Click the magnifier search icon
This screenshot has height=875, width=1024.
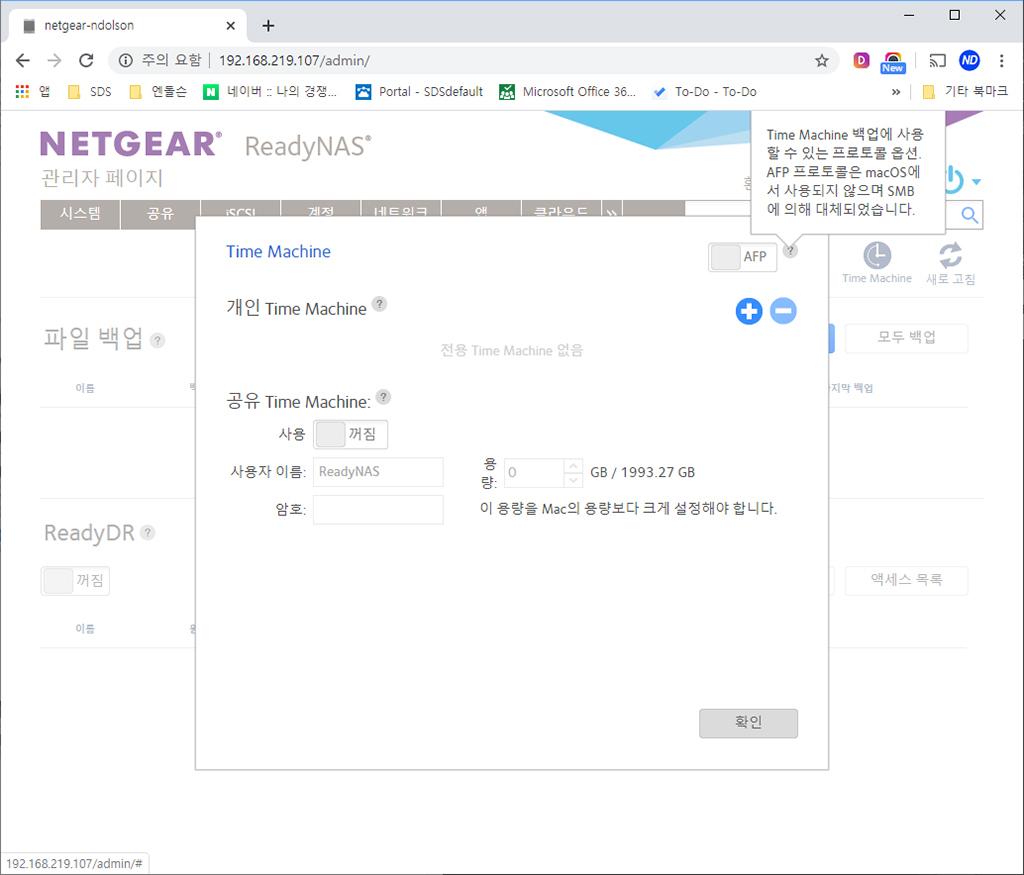969,215
